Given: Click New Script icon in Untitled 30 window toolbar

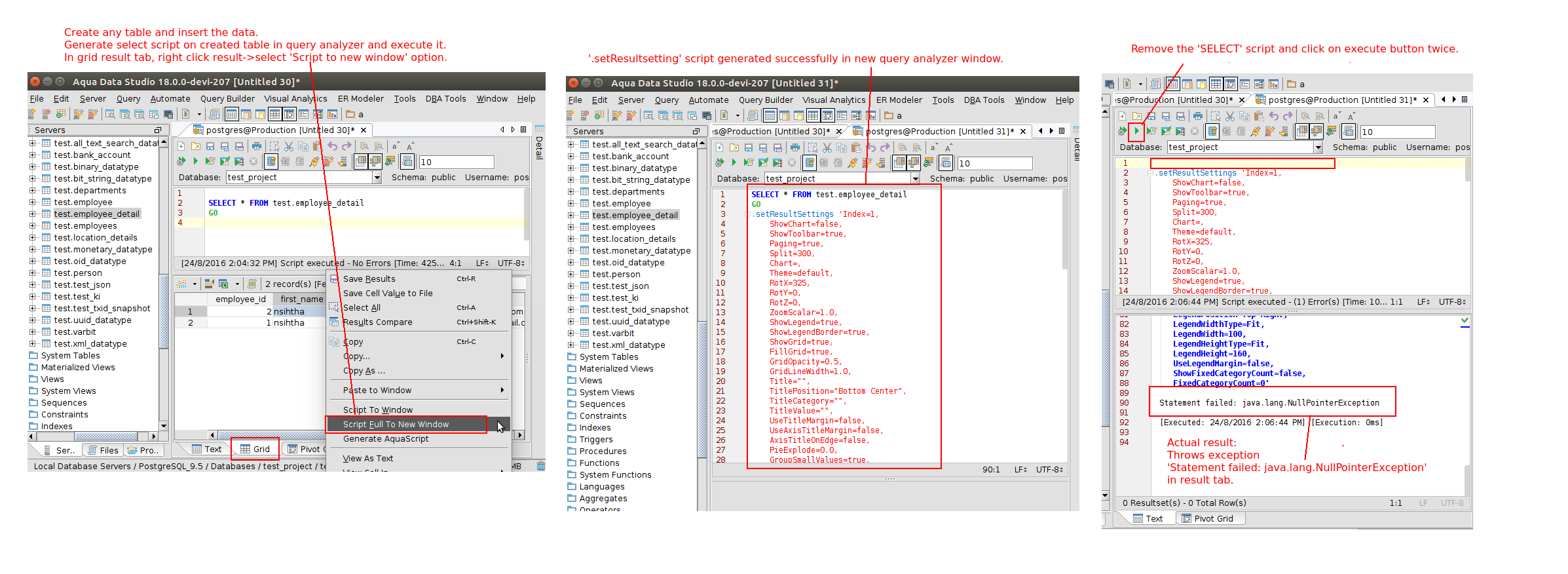Looking at the screenshot, I should coord(181,146).
